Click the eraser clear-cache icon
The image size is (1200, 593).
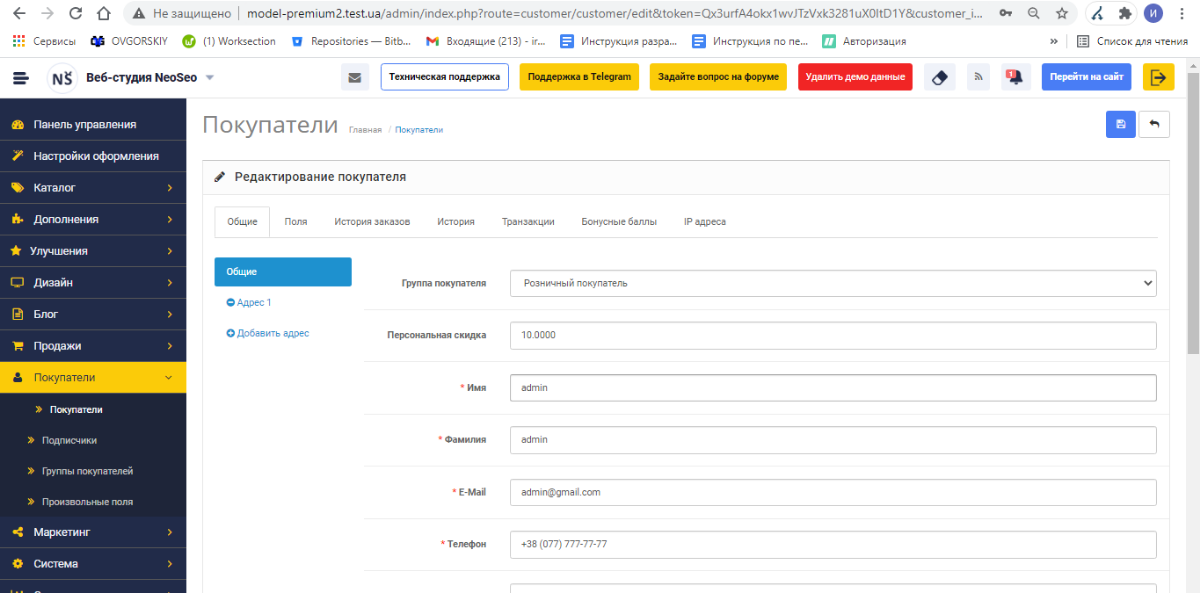pyautogui.click(x=938, y=78)
